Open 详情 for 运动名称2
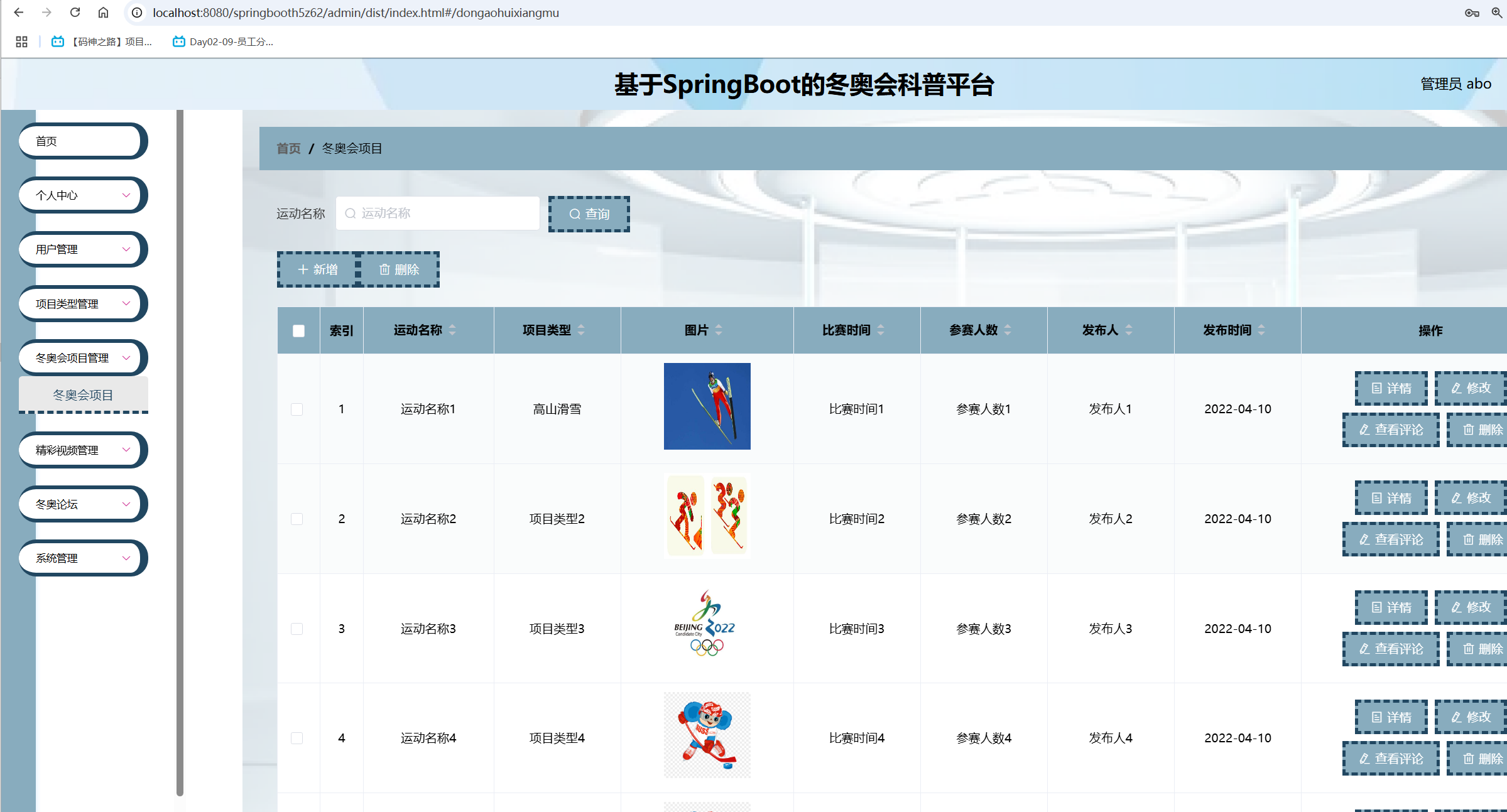The width and height of the screenshot is (1507, 812). coord(1391,498)
